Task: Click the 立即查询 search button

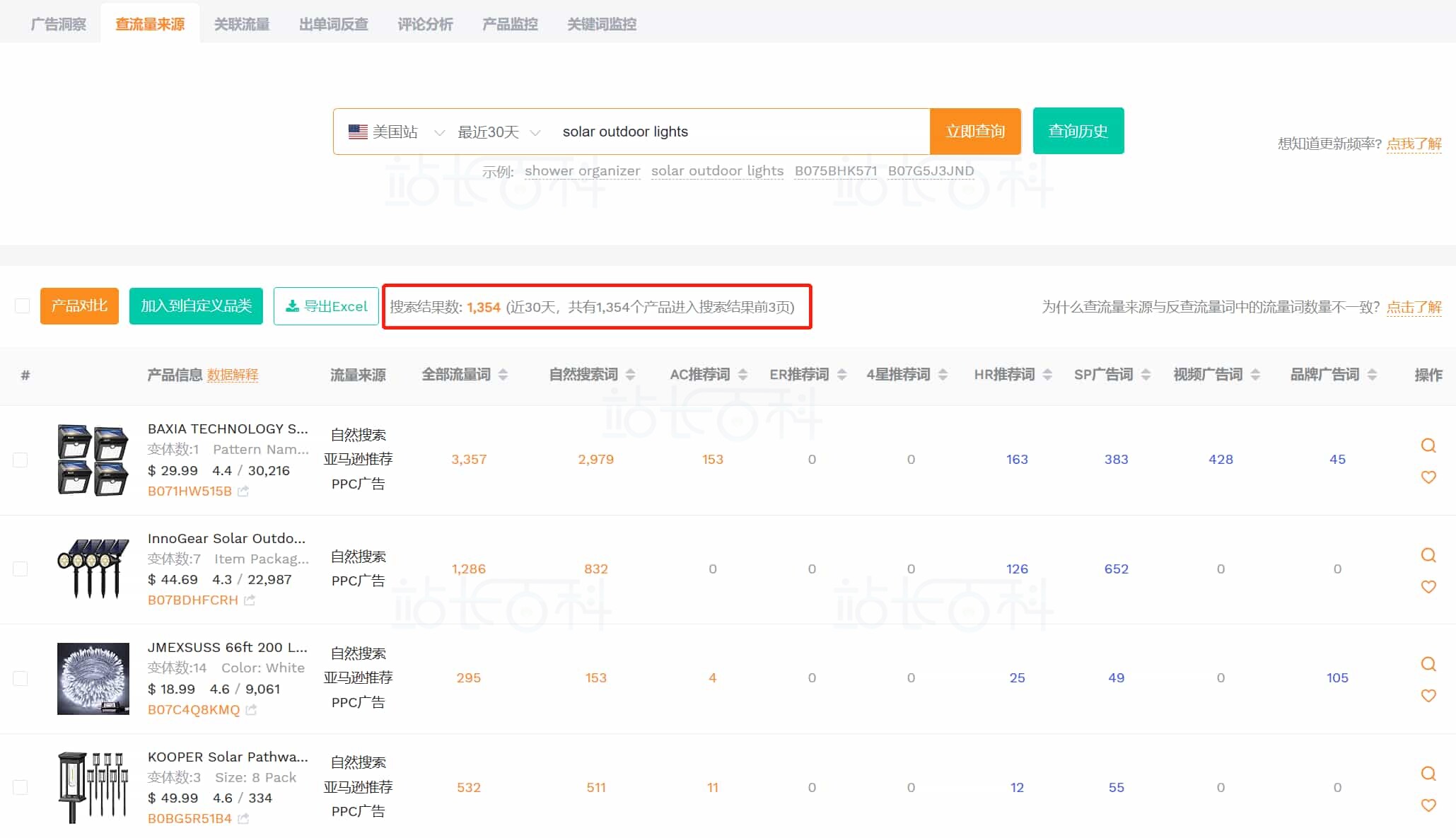Action: click(975, 131)
